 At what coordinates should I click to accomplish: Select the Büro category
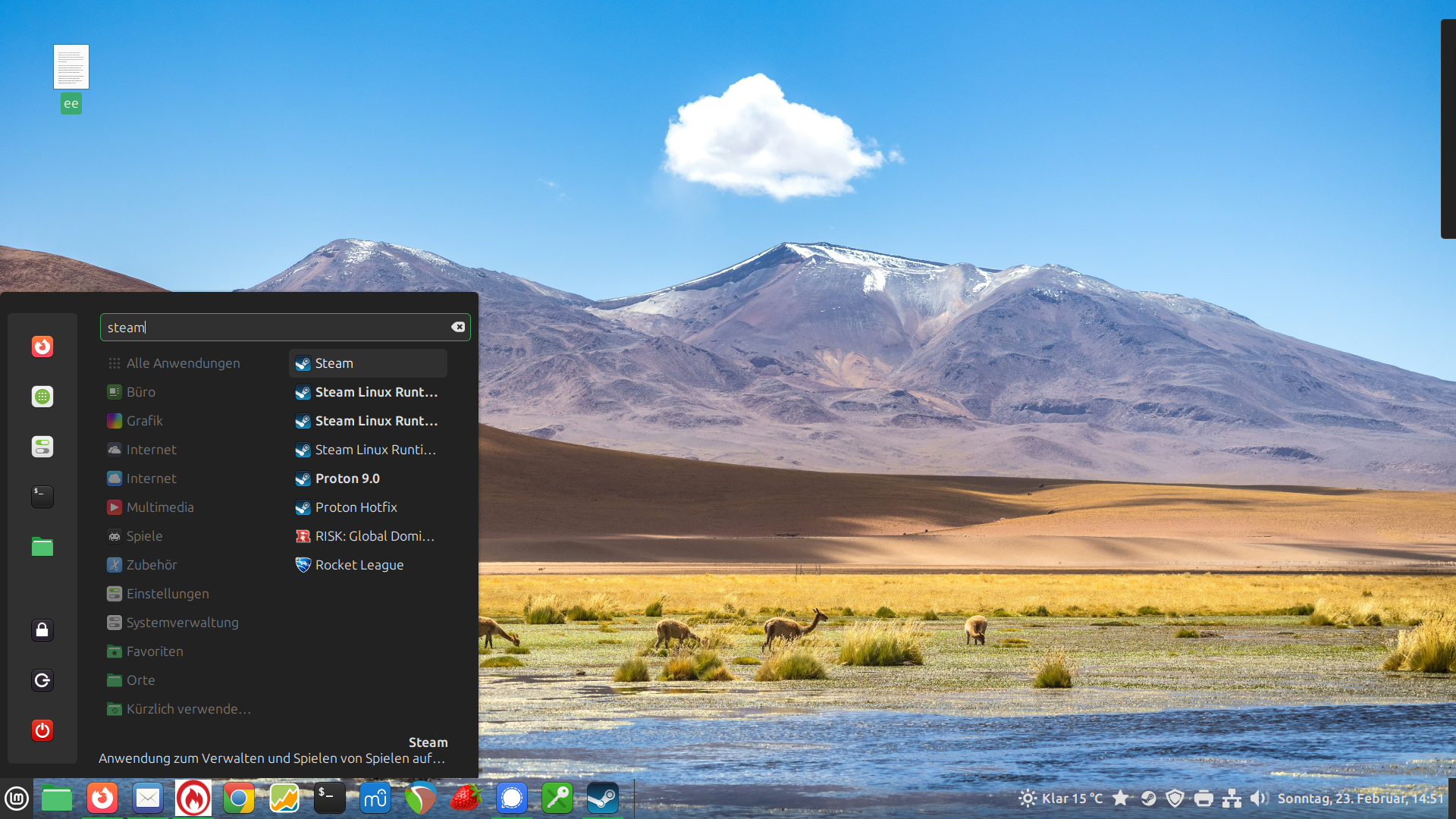point(182,392)
